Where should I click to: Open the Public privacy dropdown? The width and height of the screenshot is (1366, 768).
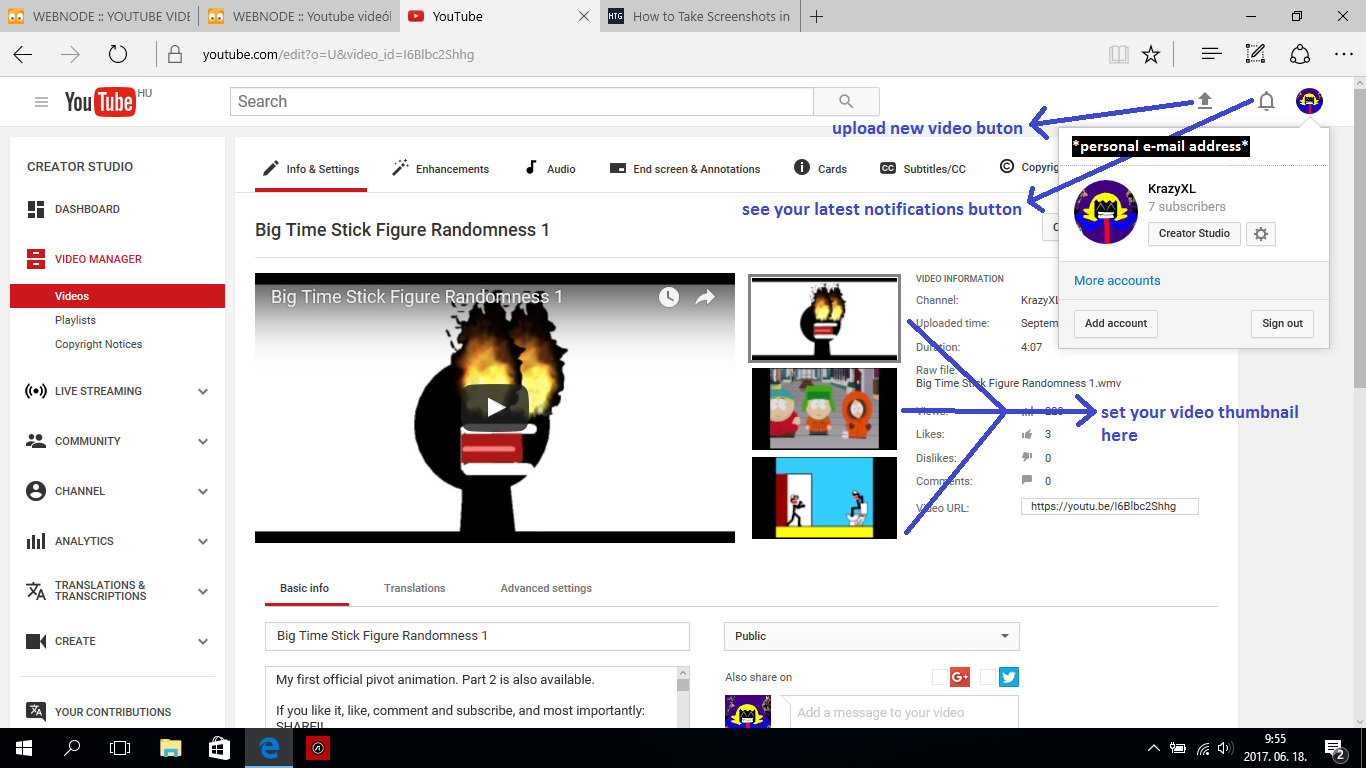tap(871, 636)
